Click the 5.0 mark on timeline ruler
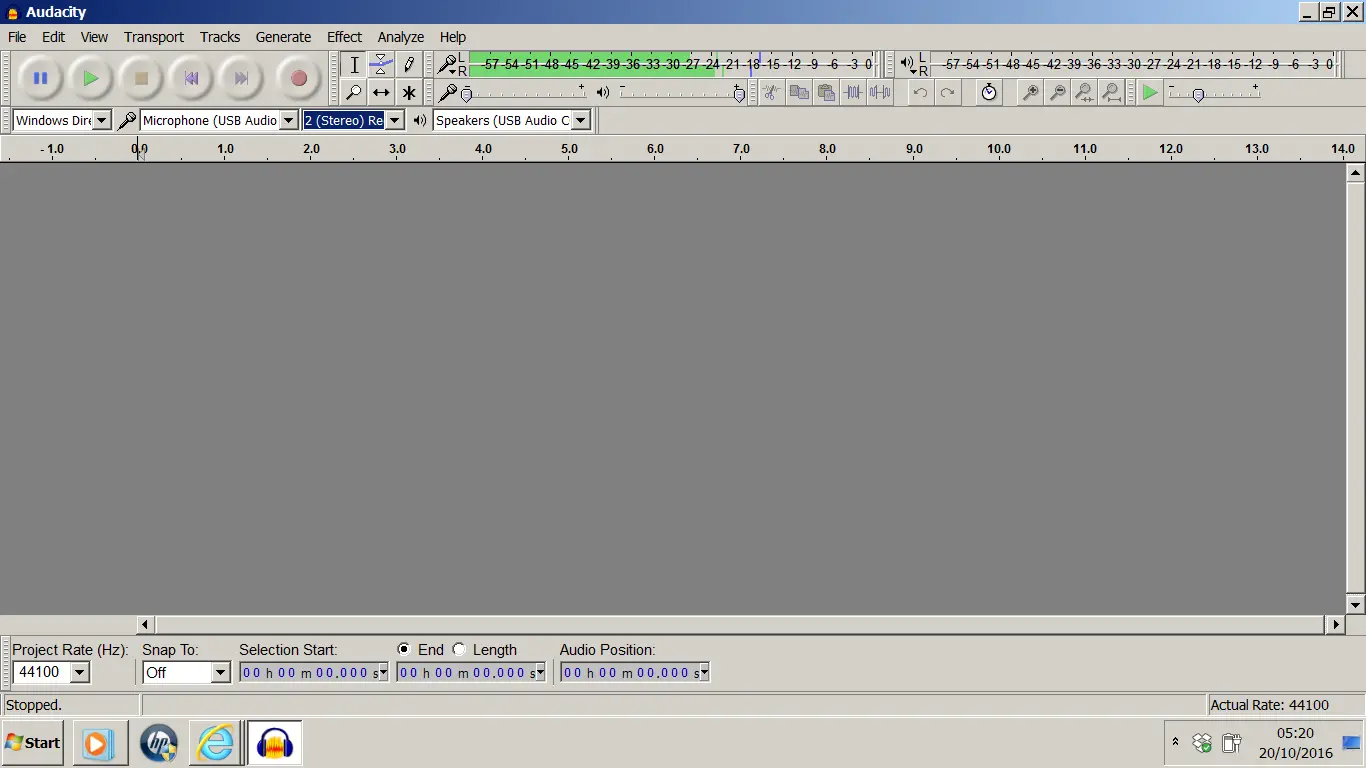The width and height of the screenshot is (1366, 768). (x=569, y=149)
